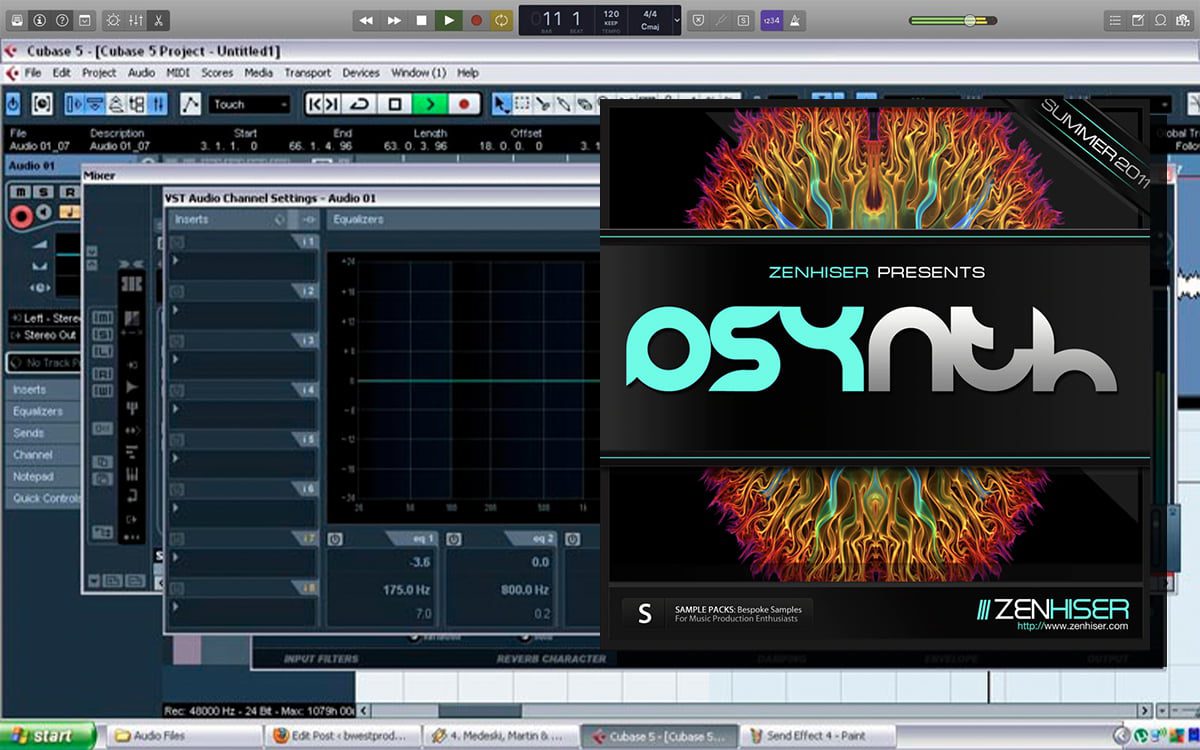Viewport: 1200px width, 750px height.
Task: Open the tempo and key display dropdown arrow
Action: pos(676,20)
